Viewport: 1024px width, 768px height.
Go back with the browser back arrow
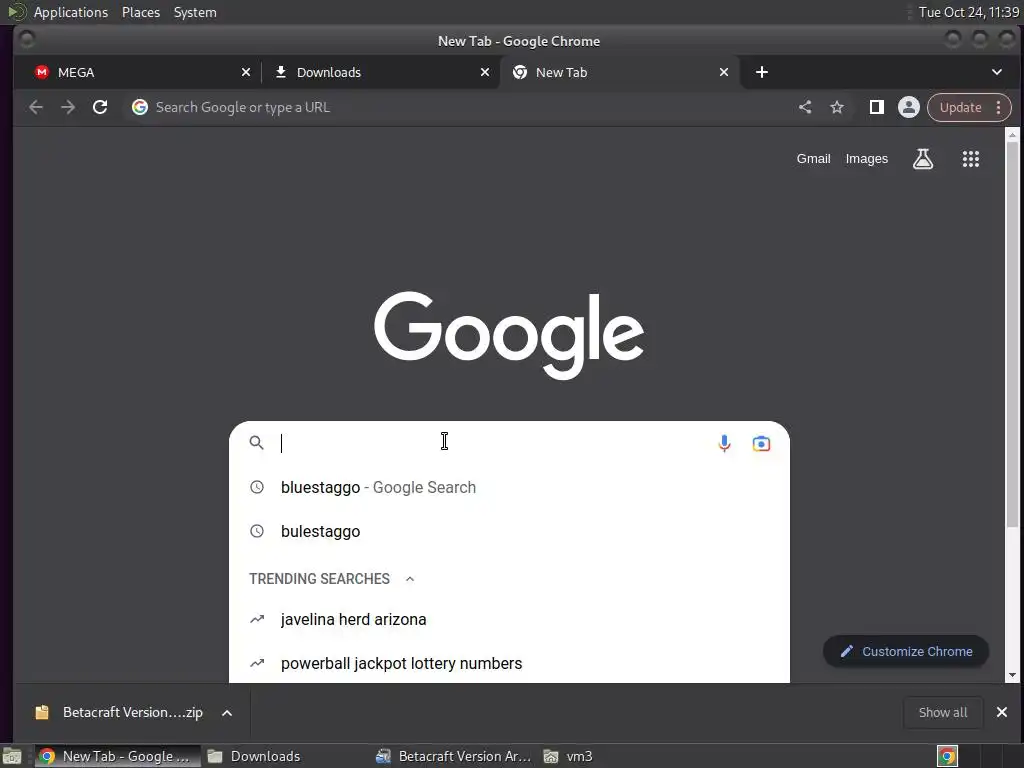[36, 107]
